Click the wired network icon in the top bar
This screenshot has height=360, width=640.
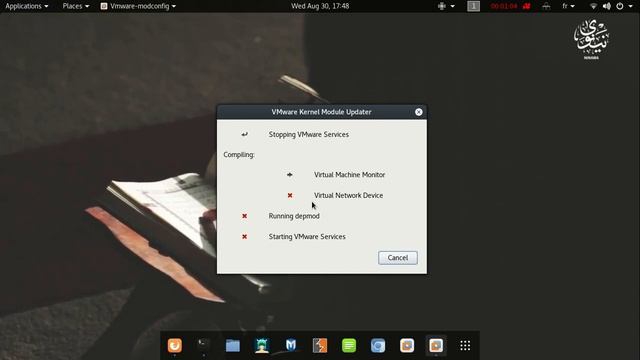546,6
